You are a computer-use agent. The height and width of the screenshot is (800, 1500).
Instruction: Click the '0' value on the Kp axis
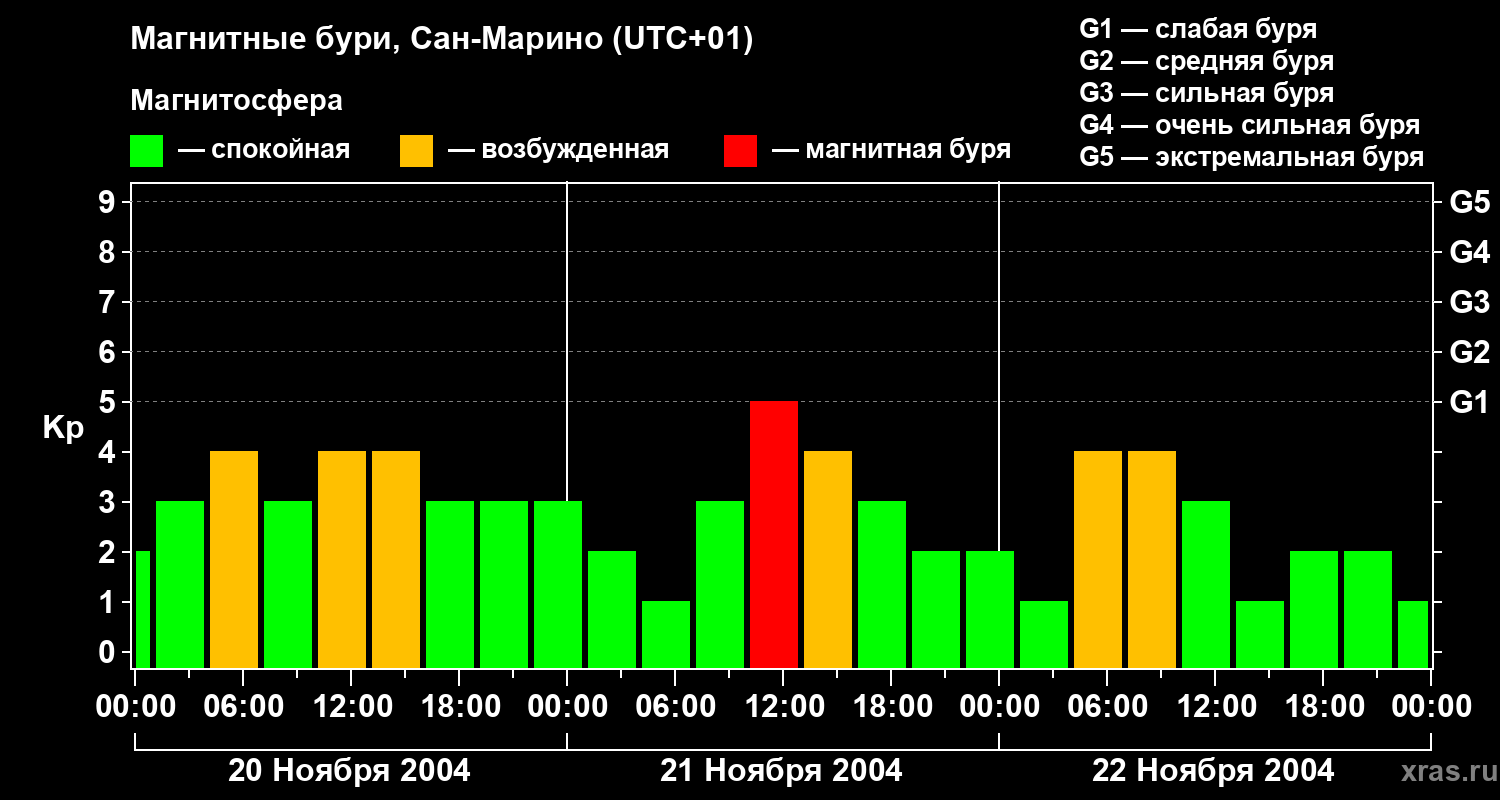[109, 652]
